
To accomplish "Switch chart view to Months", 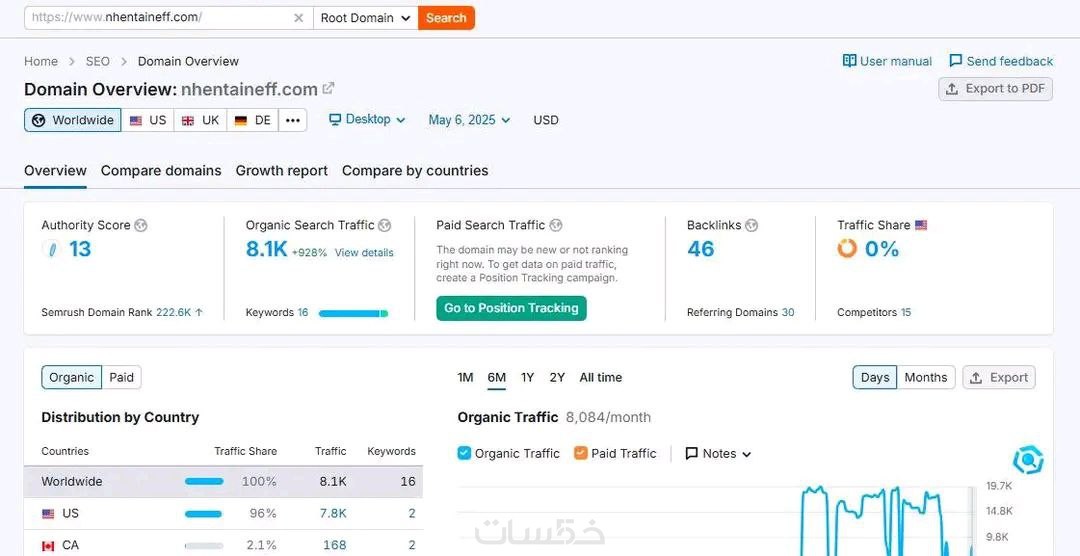I will [925, 377].
